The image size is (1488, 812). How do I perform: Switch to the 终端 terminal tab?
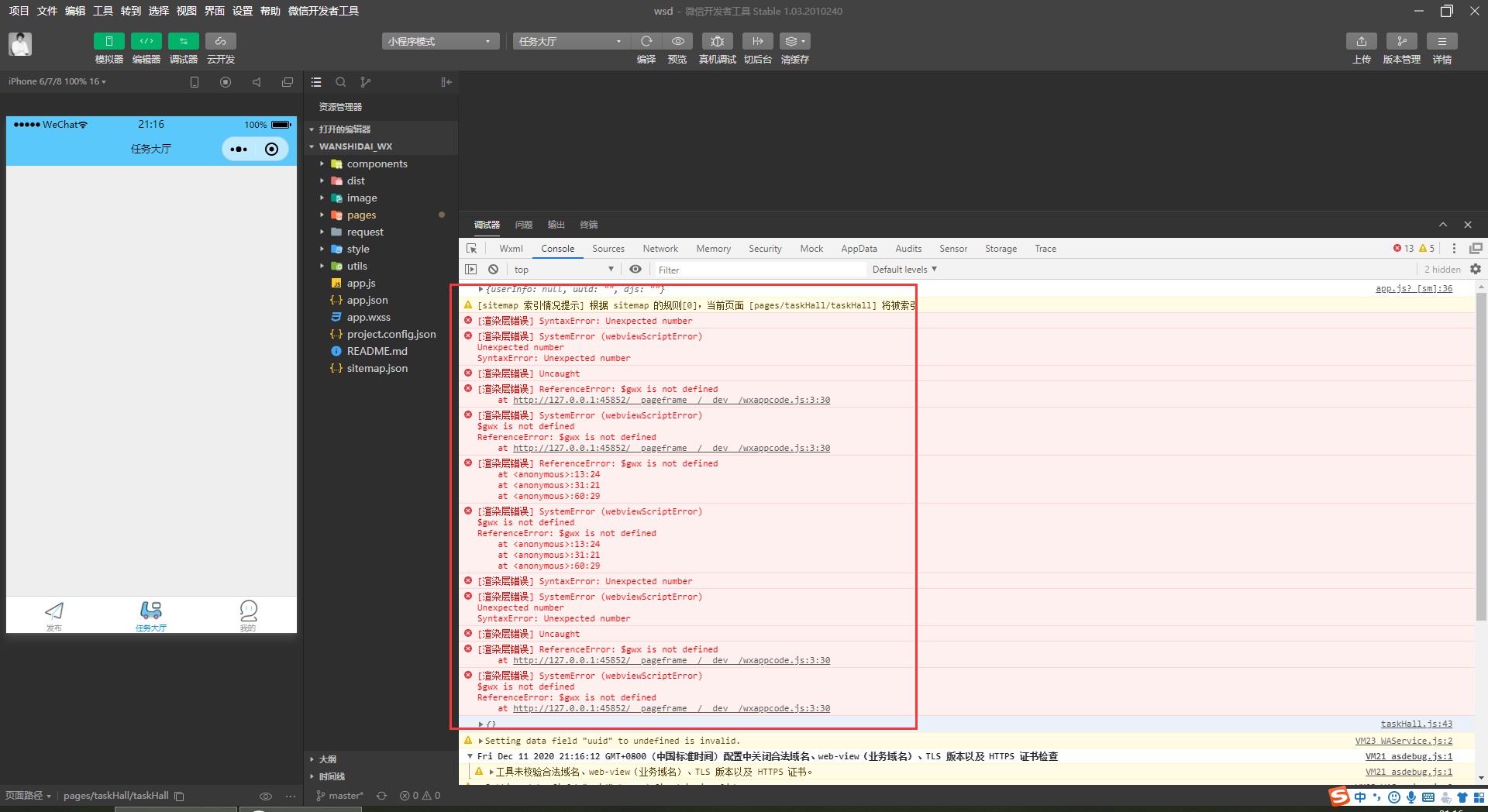pos(589,225)
